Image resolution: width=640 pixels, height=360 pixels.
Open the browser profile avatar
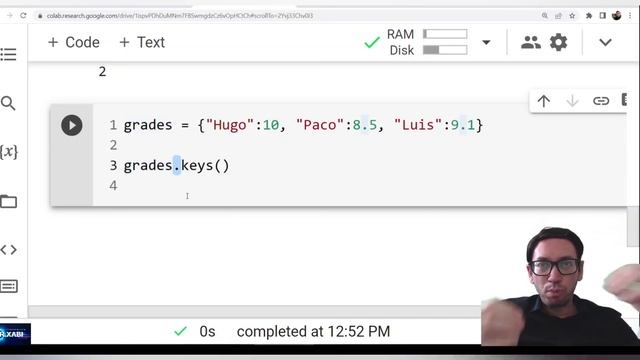(x=616, y=16)
